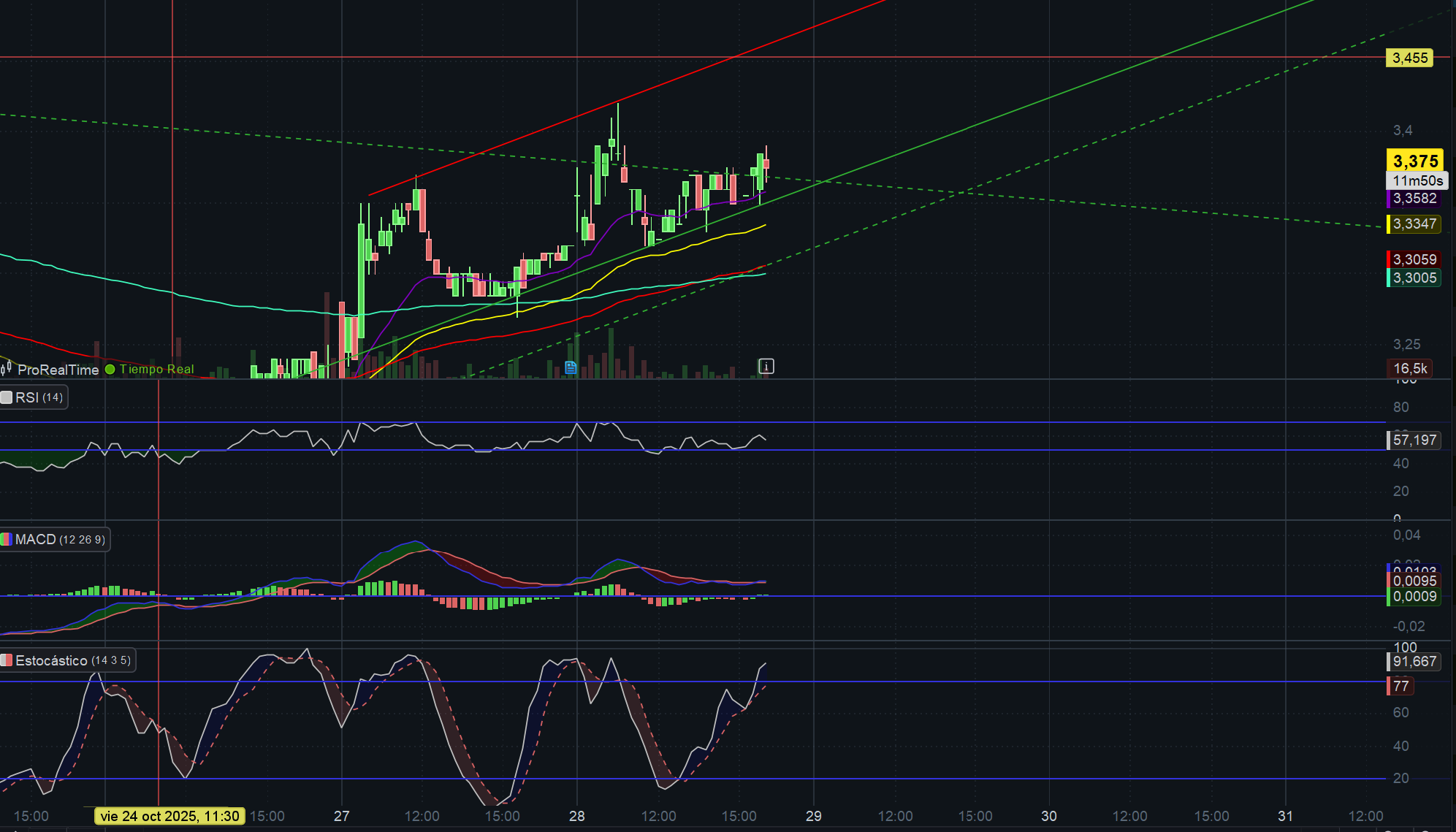This screenshot has width=1456, height=832.
Task: Open the RSI (14) parameter text
Action: 53,397
